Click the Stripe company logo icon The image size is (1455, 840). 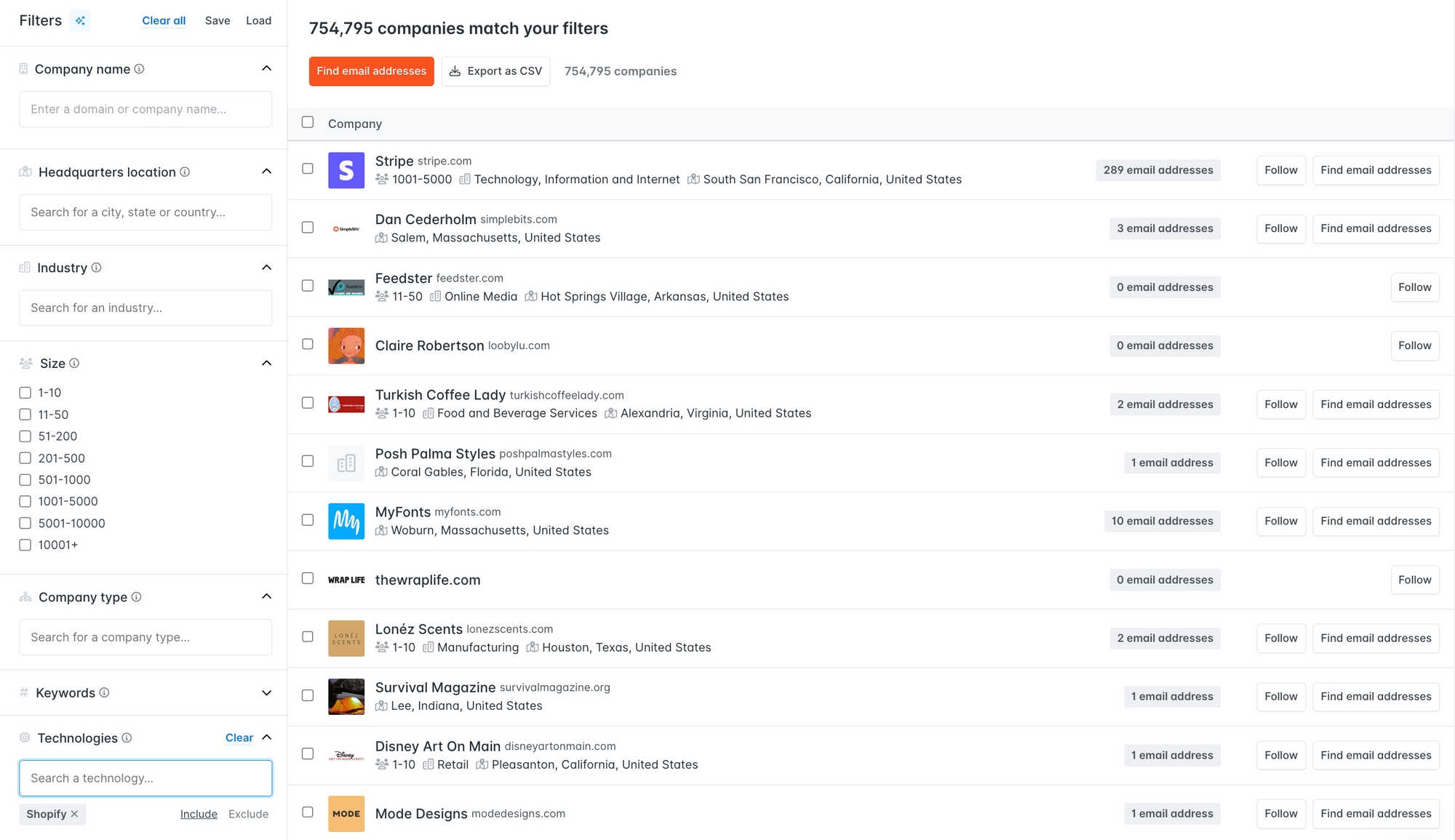[x=347, y=169]
